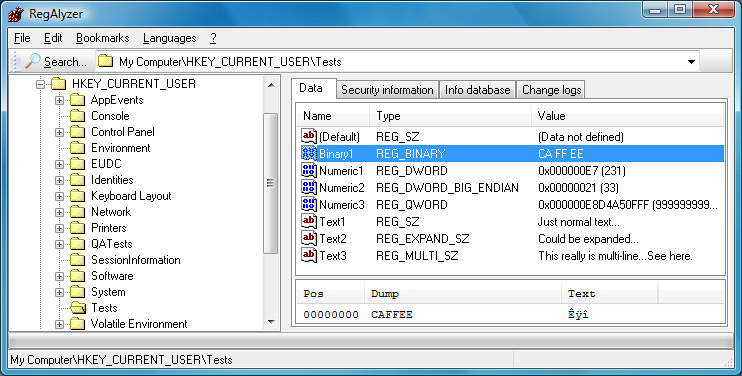This screenshot has height=376, width=742.
Task: Select the open Tests folder icon
Action: coord(78,308)
